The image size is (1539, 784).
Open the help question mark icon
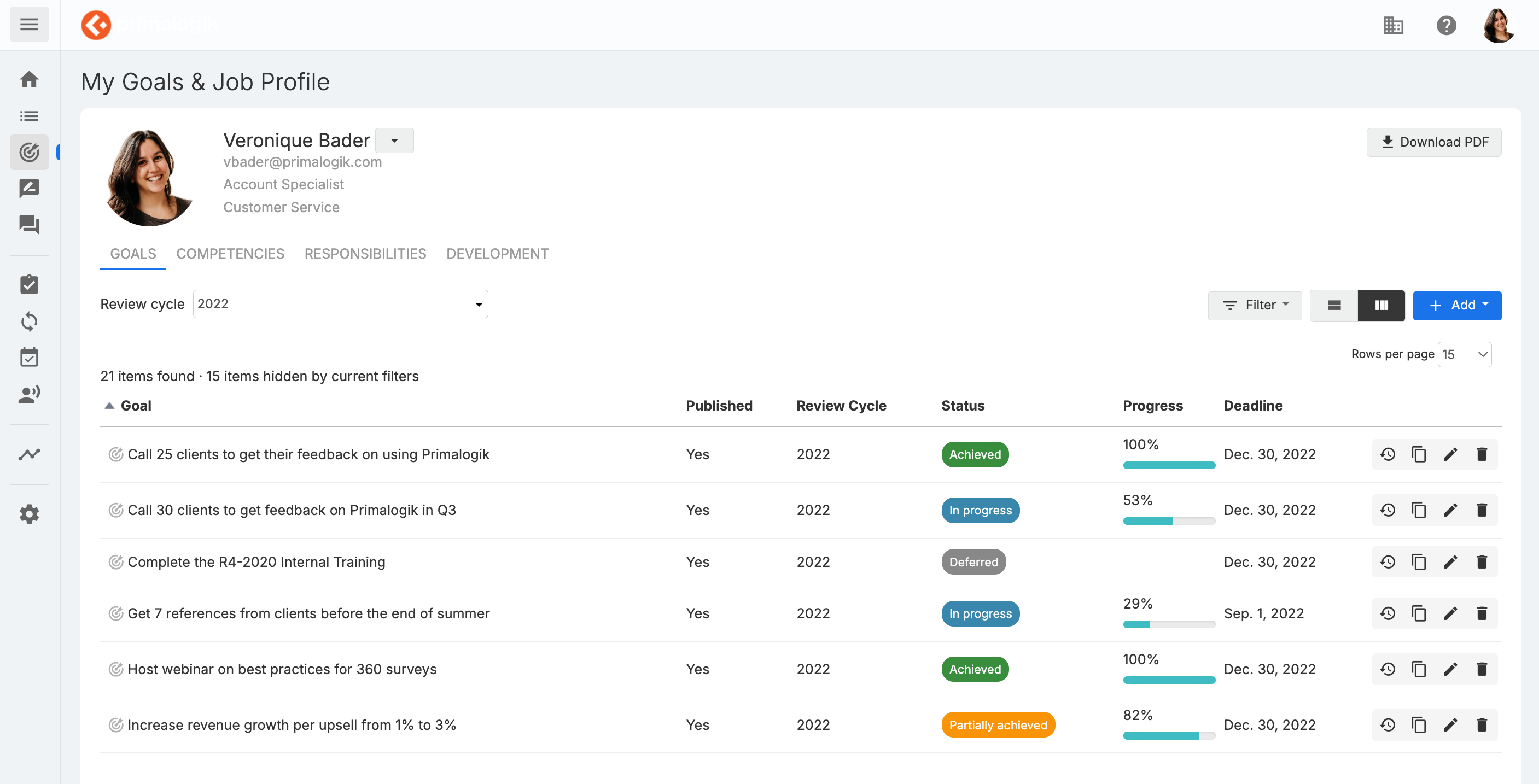[1446, 25]
